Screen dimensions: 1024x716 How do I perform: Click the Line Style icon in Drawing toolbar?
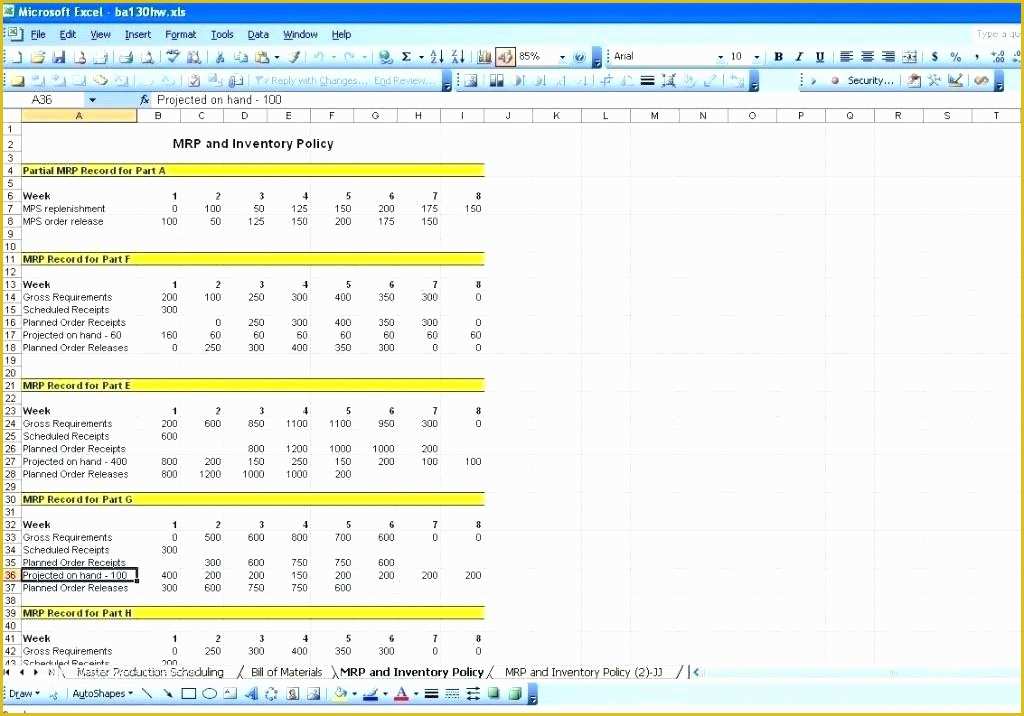coord(431,694)
